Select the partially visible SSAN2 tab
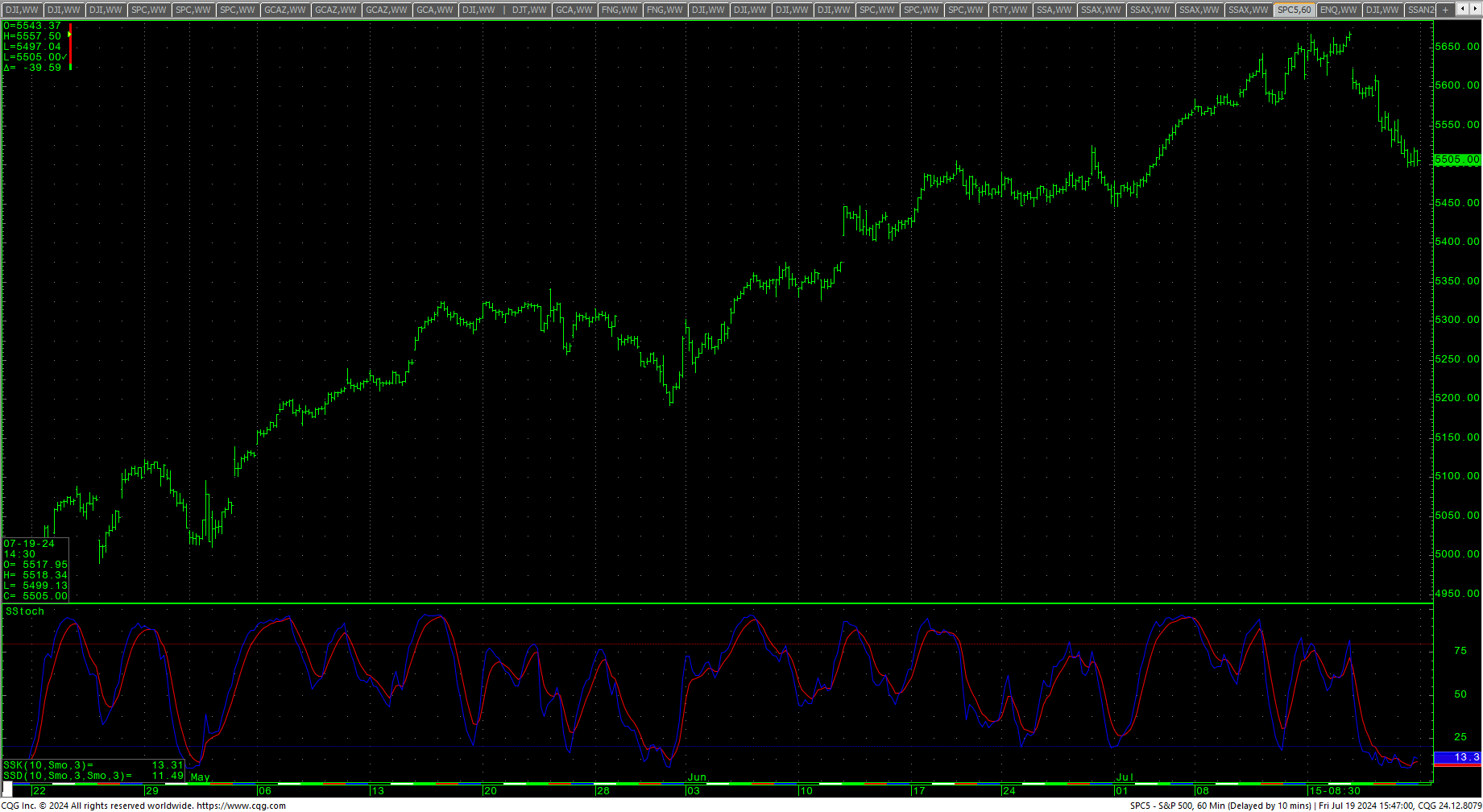This screenshot has width=1483, height=812. [x=1420, y=10]
